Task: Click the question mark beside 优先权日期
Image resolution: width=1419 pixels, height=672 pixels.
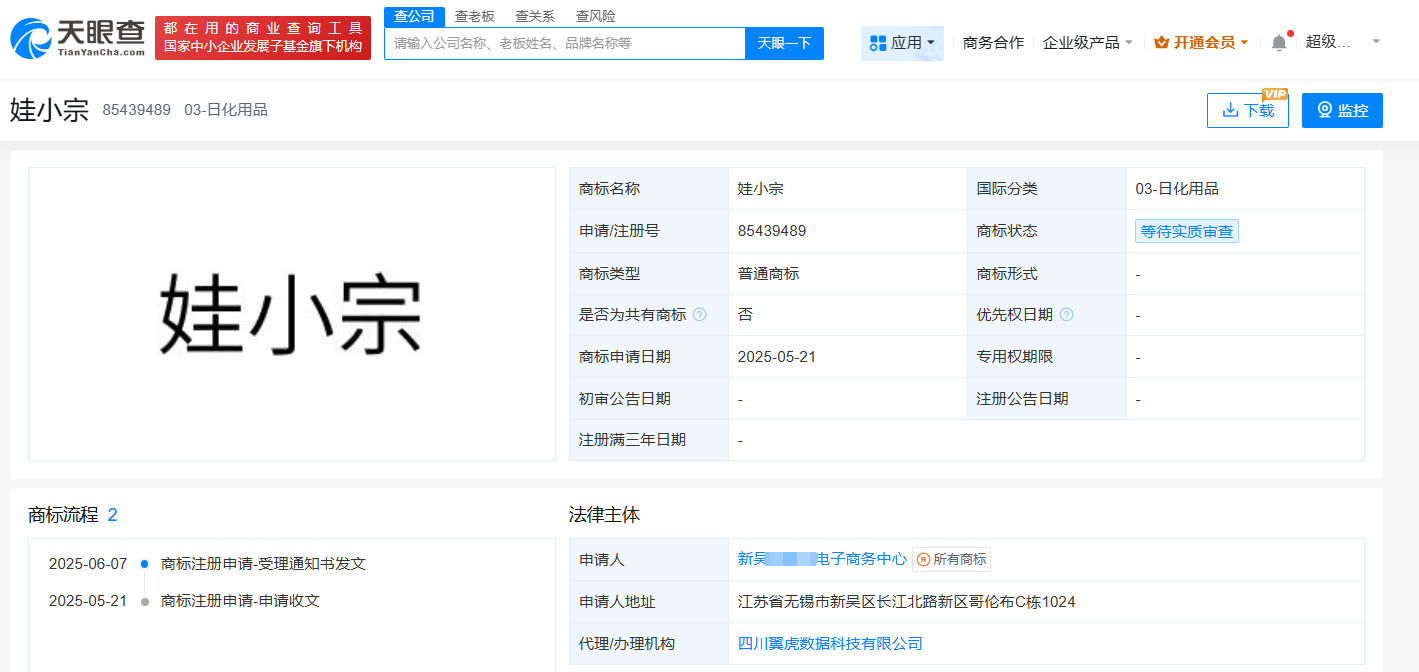Action: (x=1066, y=314)
